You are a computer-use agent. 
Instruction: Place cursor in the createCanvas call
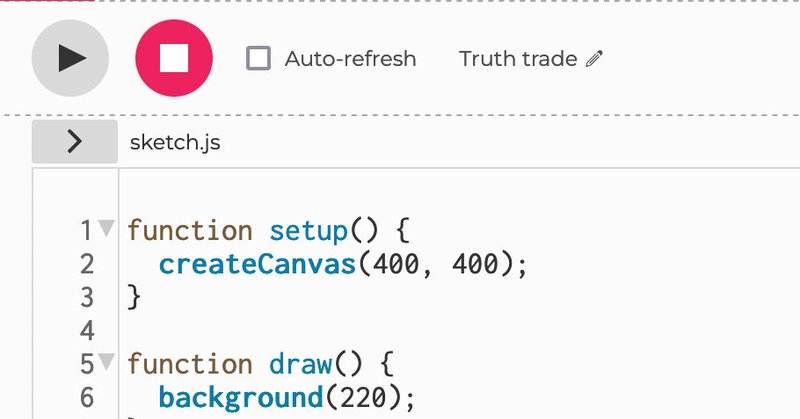[x=342, y=264]
